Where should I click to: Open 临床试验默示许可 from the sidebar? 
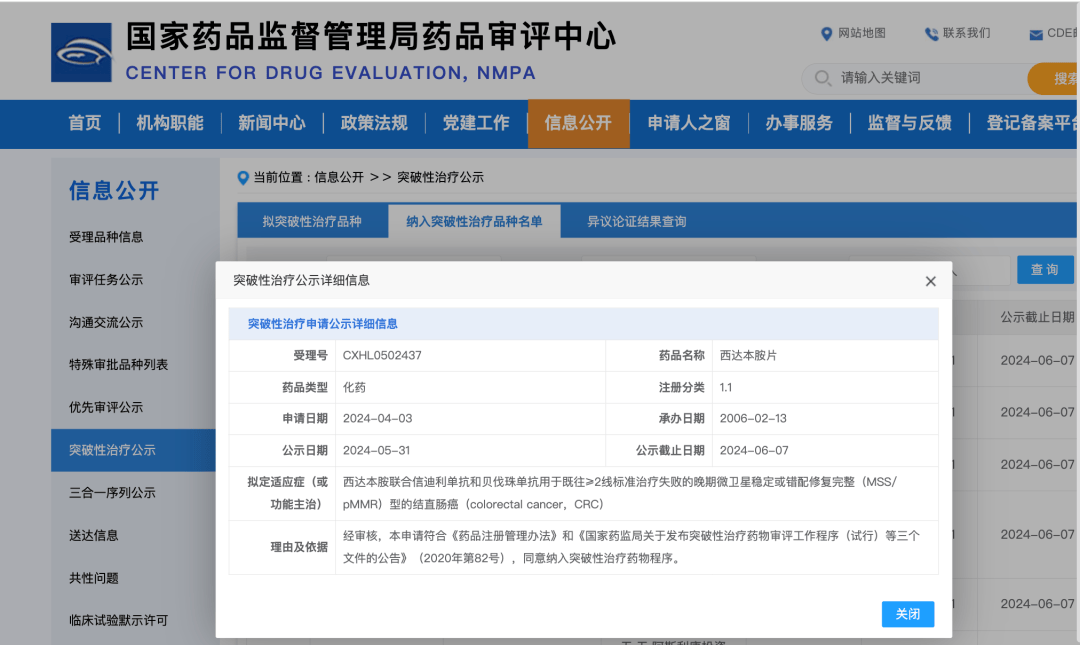click(117, 620)
